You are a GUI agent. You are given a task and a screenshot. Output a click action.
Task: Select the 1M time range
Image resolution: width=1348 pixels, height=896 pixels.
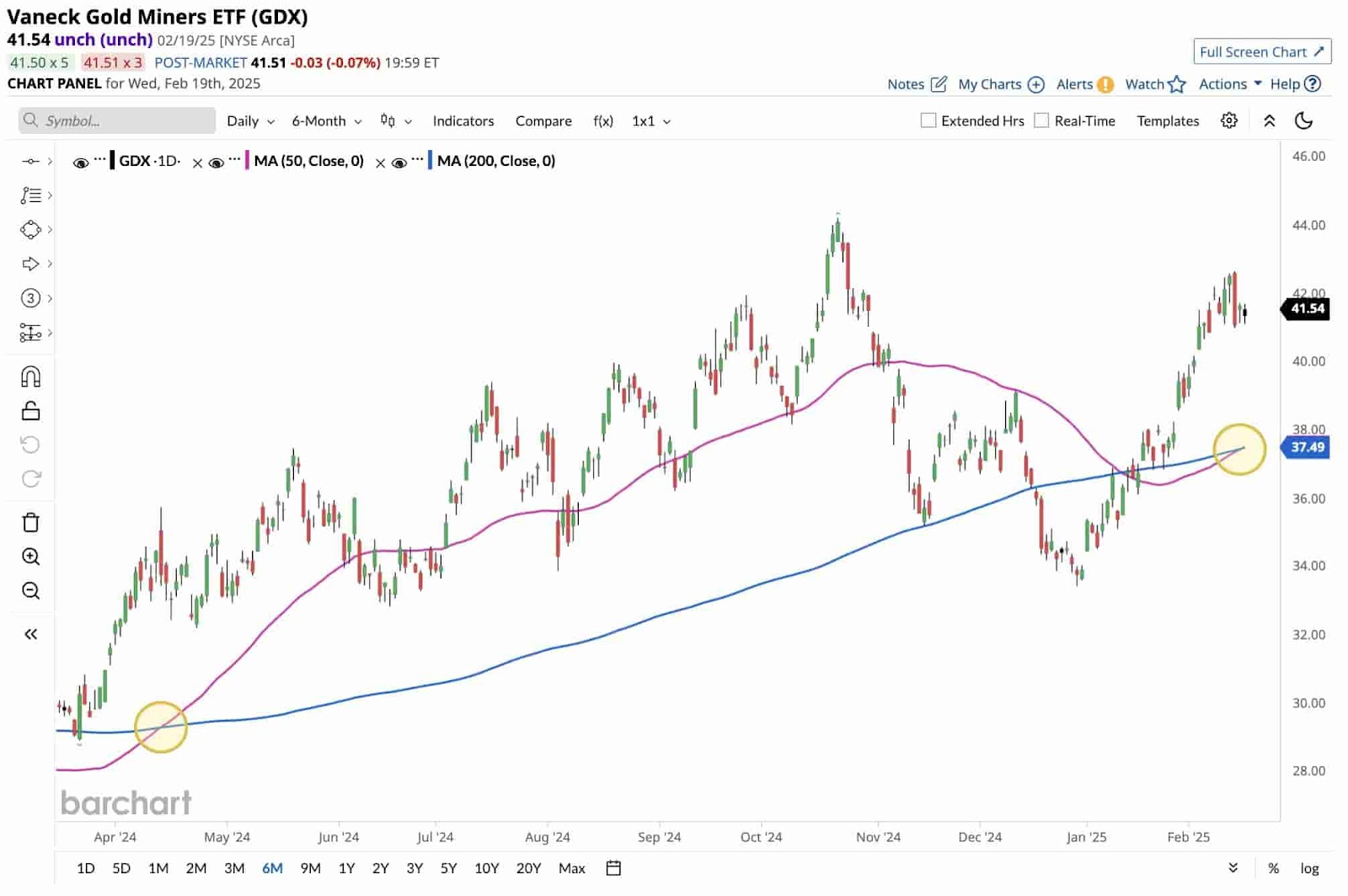click(x=158, y=868)
